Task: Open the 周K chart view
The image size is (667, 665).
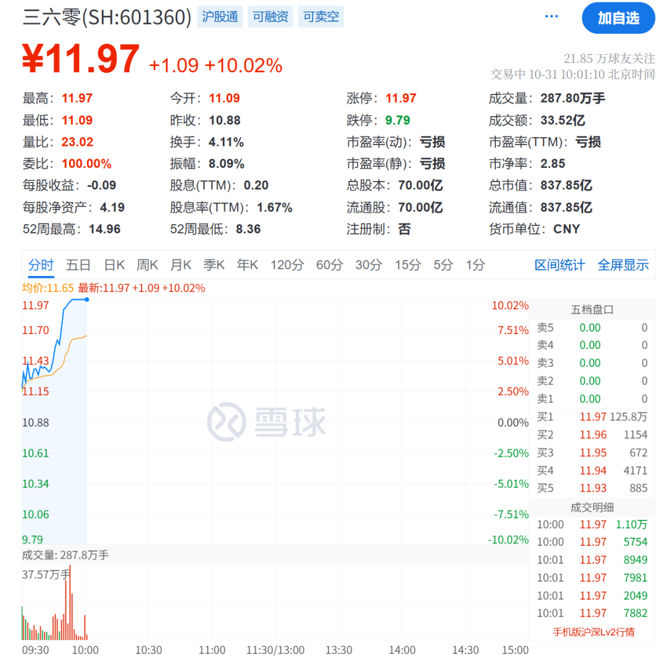Action: (x=147, y=265)
